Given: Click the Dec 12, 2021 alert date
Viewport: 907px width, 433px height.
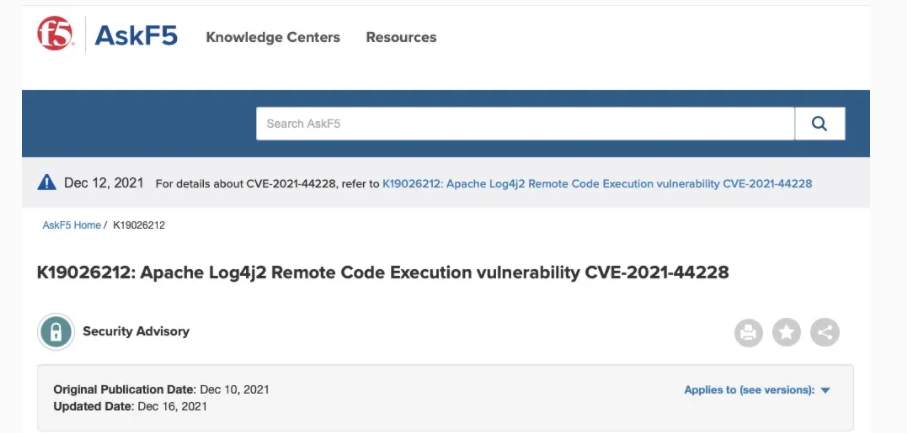Looking at the screenshot, I should point(104,183).
